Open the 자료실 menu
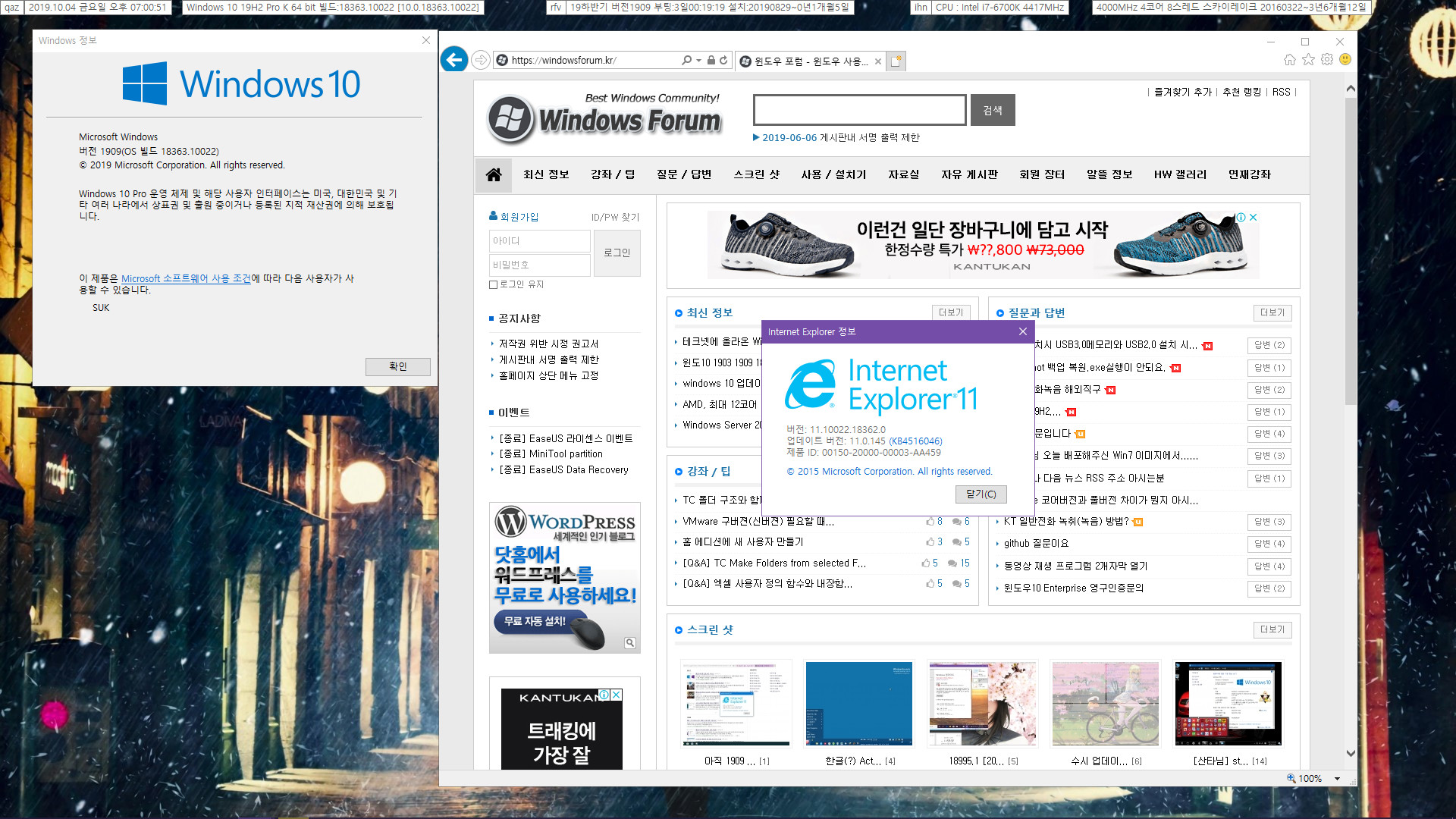 [904, 174]
